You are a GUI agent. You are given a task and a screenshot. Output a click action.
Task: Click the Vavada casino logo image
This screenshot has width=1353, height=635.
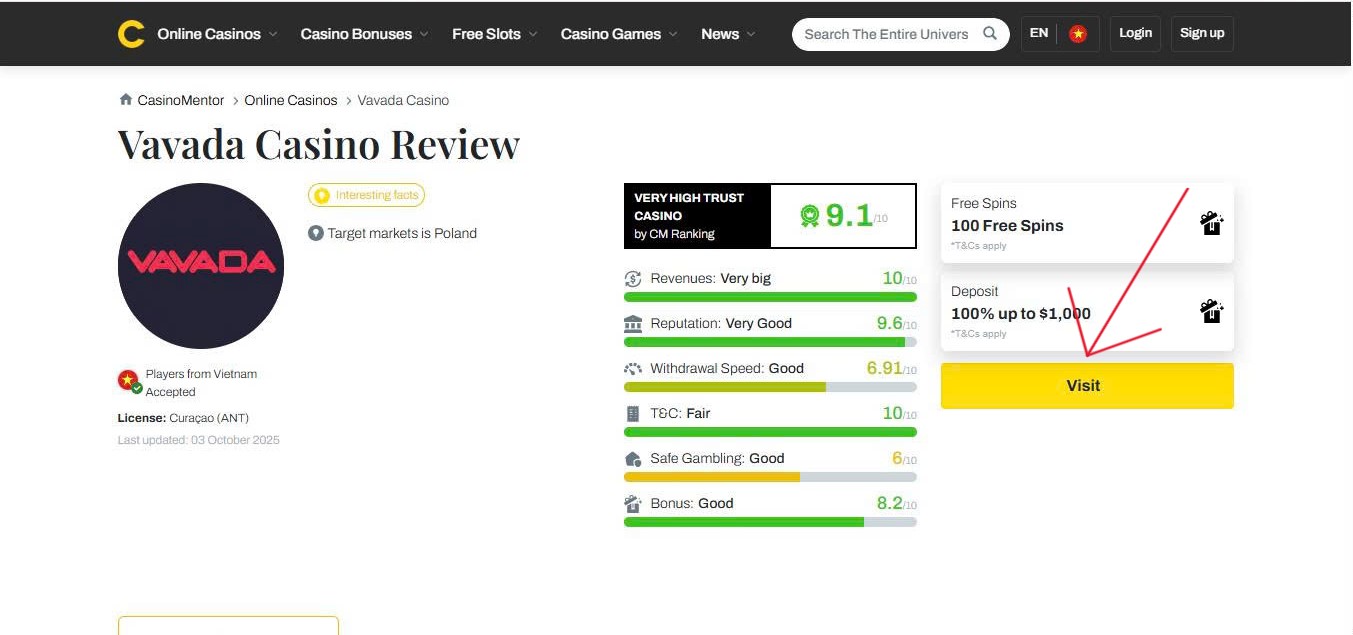pyautogui.click(x=201, y=266)
